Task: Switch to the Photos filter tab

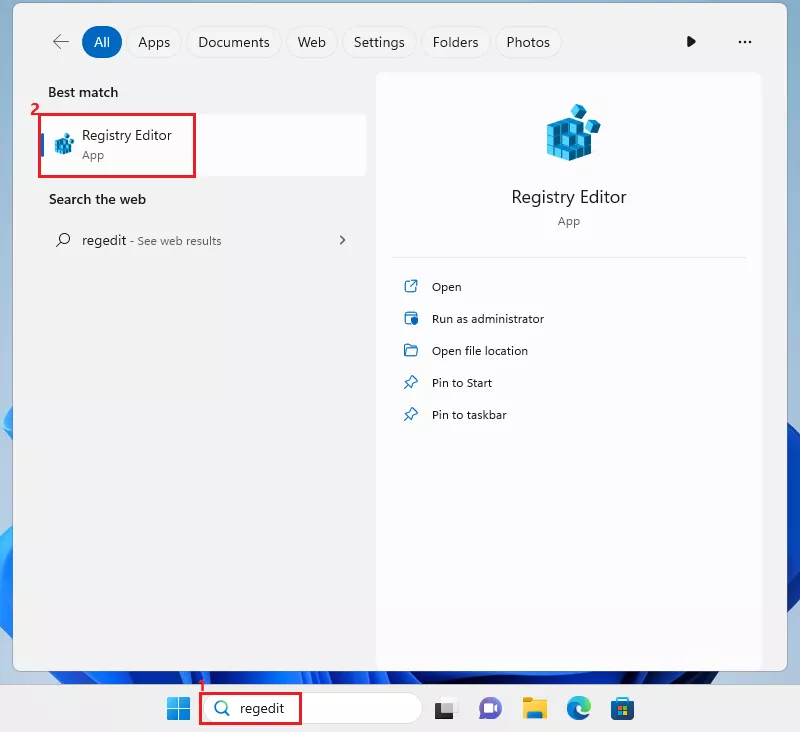Action: 528,42
